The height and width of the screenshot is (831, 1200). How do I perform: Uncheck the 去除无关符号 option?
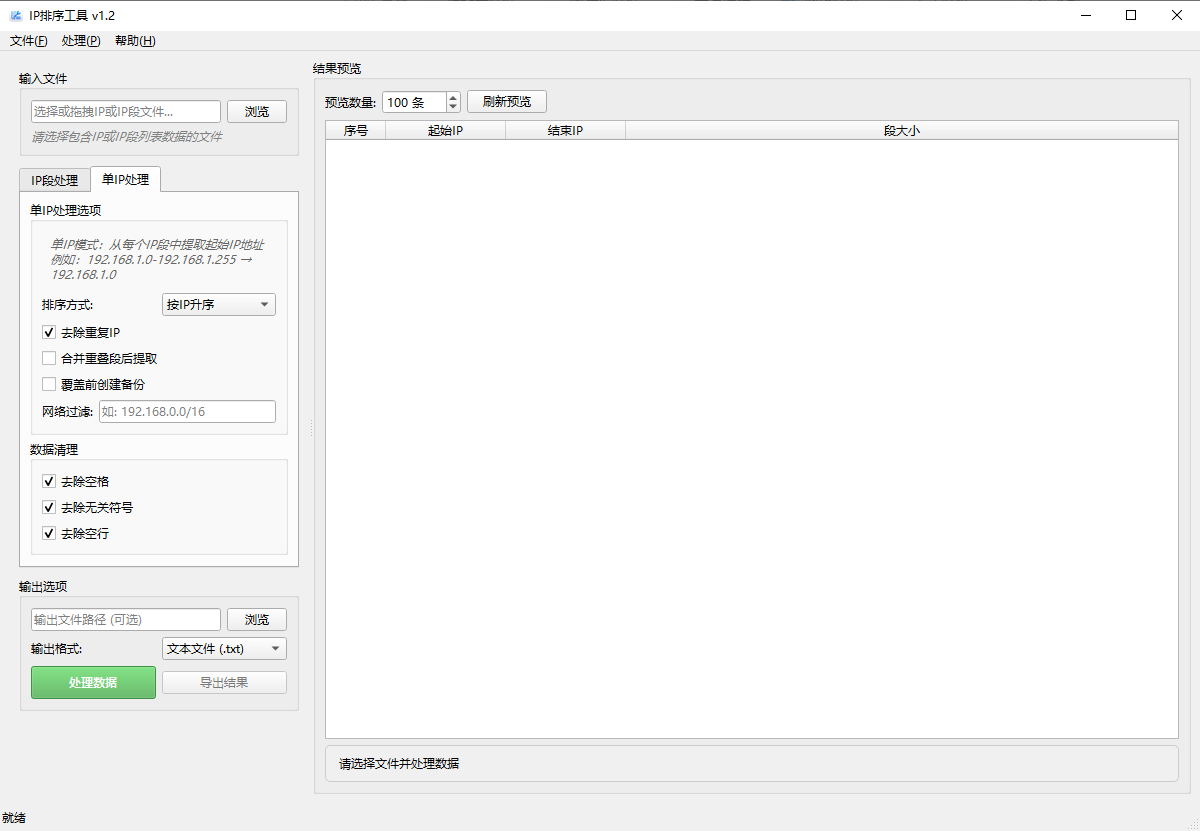[x=49, y=507]
